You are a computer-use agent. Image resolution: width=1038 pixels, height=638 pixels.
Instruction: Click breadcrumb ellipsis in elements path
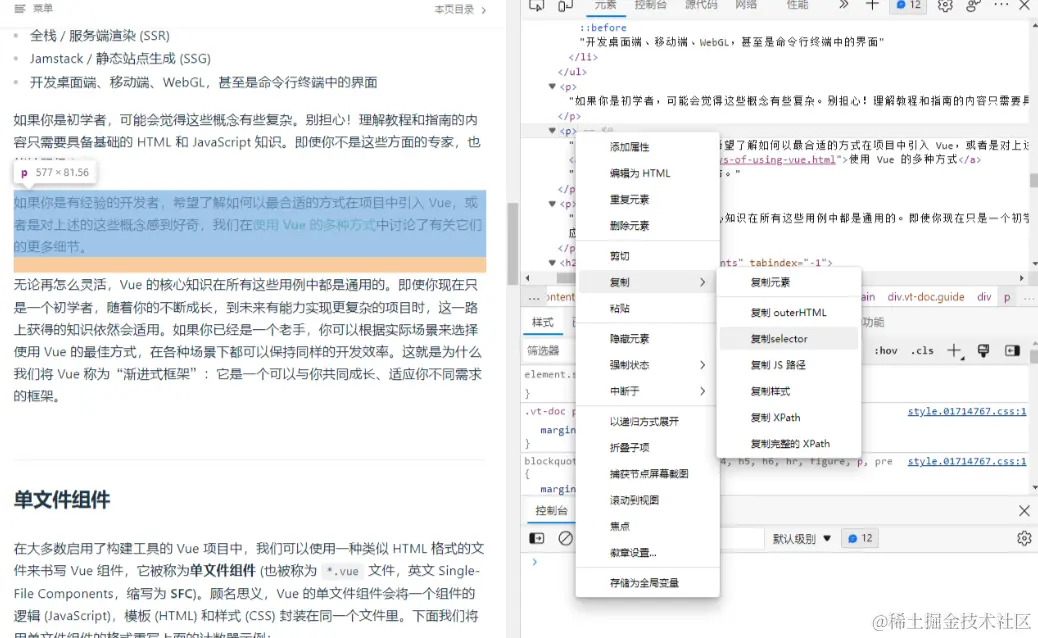tap(534, 297)
